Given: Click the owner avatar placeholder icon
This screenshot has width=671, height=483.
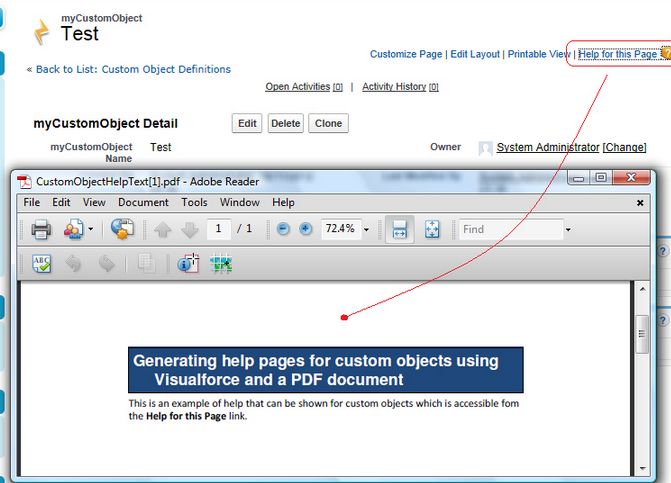Looking at the screenshot, I should click(485, 148).
